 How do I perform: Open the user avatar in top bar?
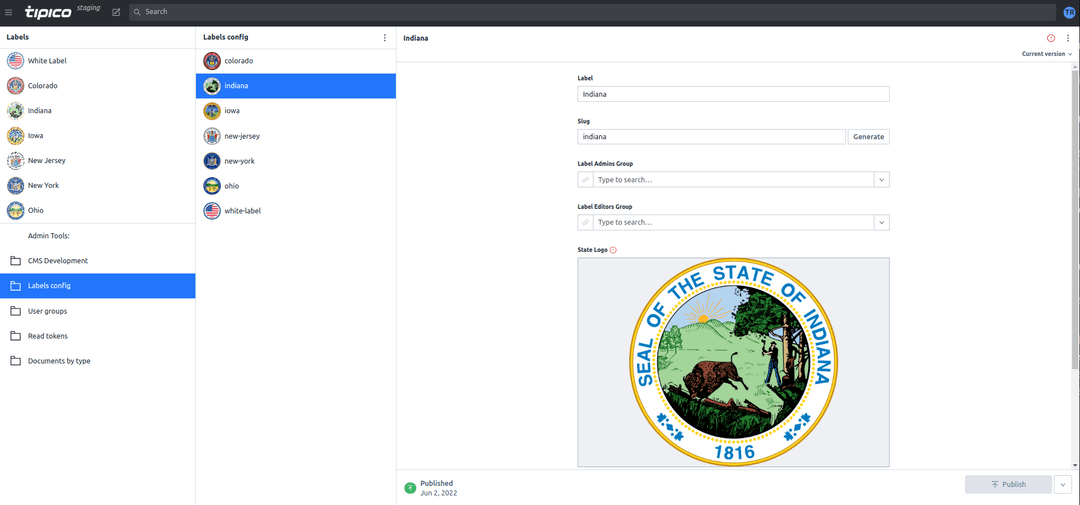coord(1069,12)
